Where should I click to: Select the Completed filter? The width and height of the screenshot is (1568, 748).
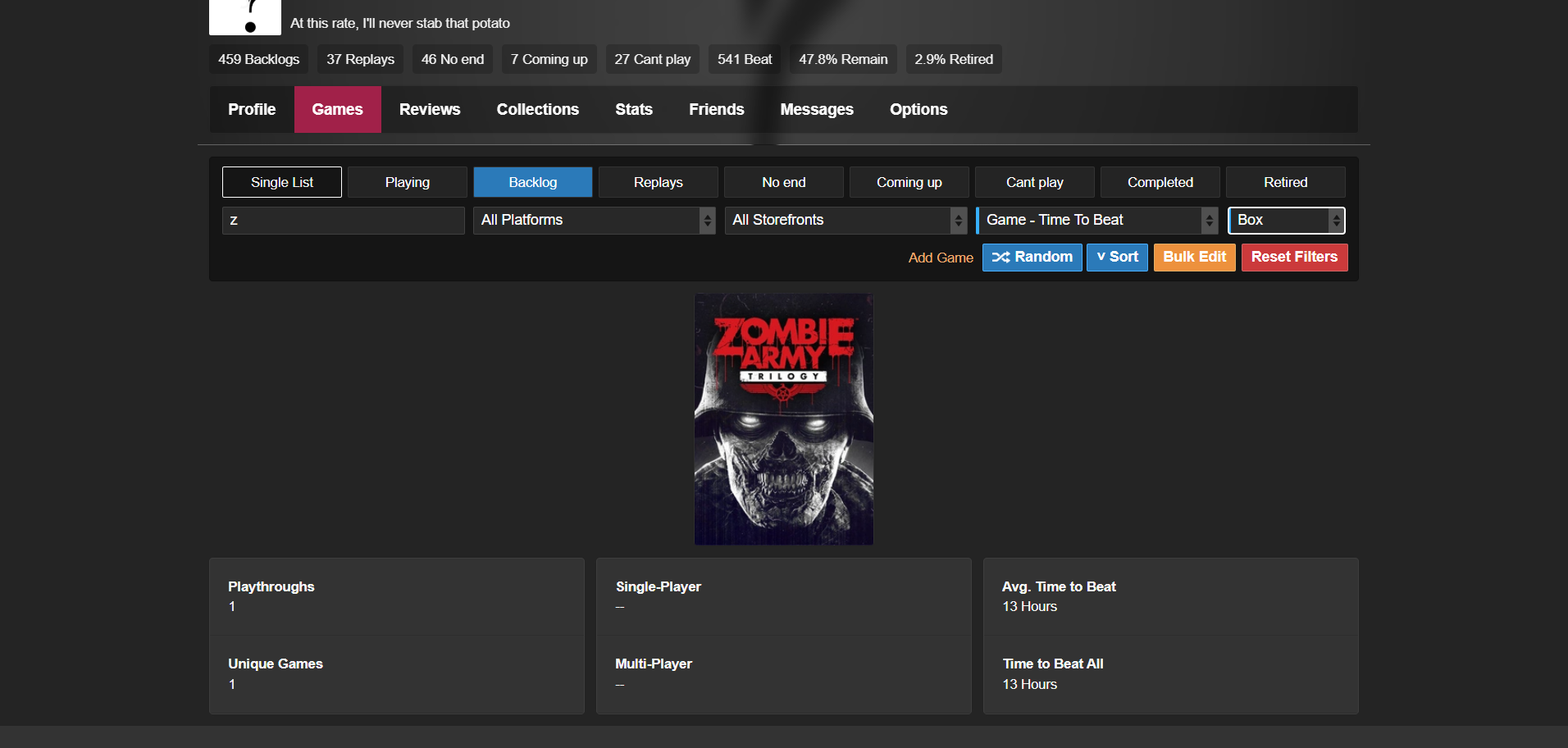1160,182
